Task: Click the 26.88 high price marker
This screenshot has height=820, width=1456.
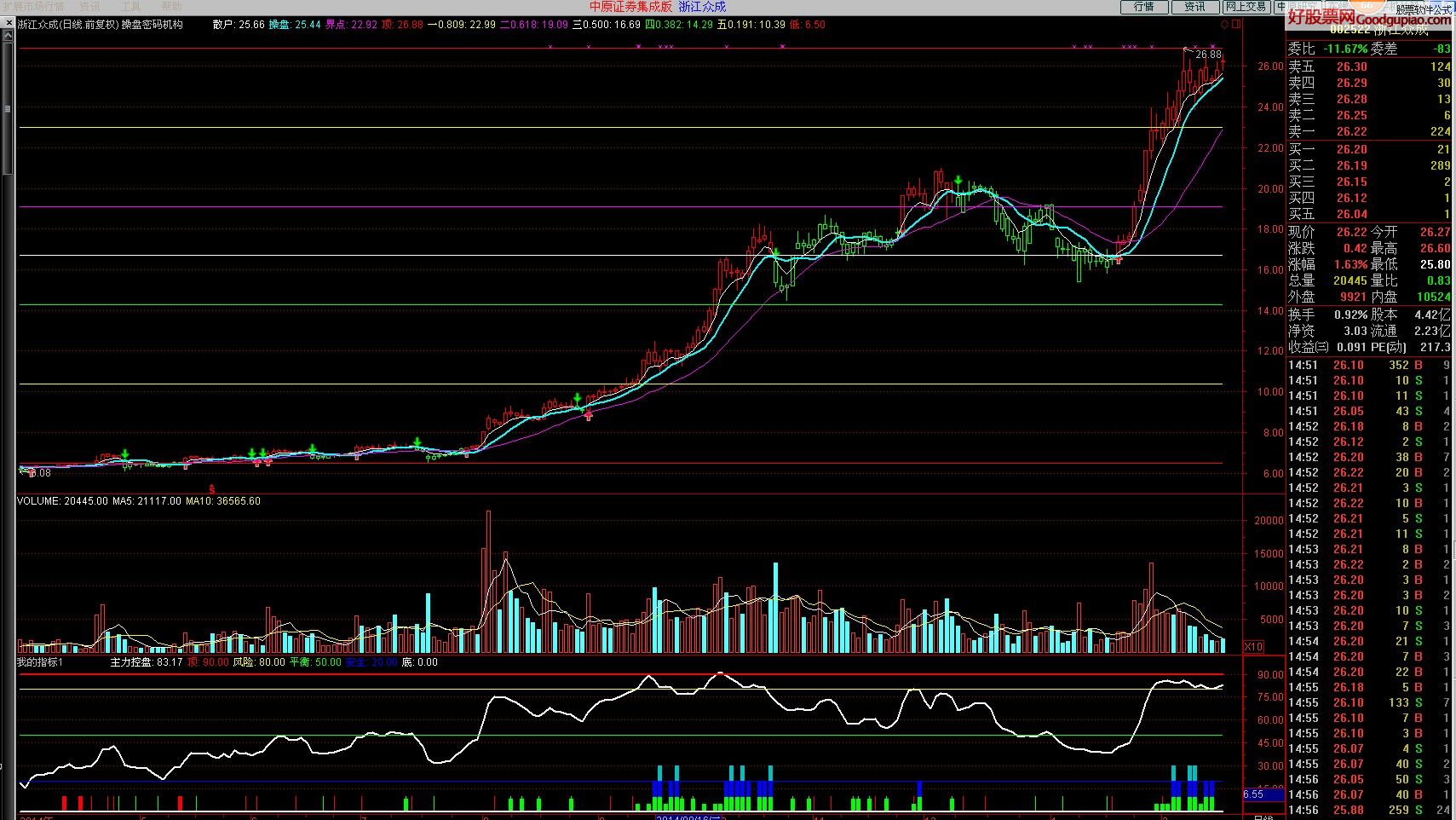Action: (1208, 55)
